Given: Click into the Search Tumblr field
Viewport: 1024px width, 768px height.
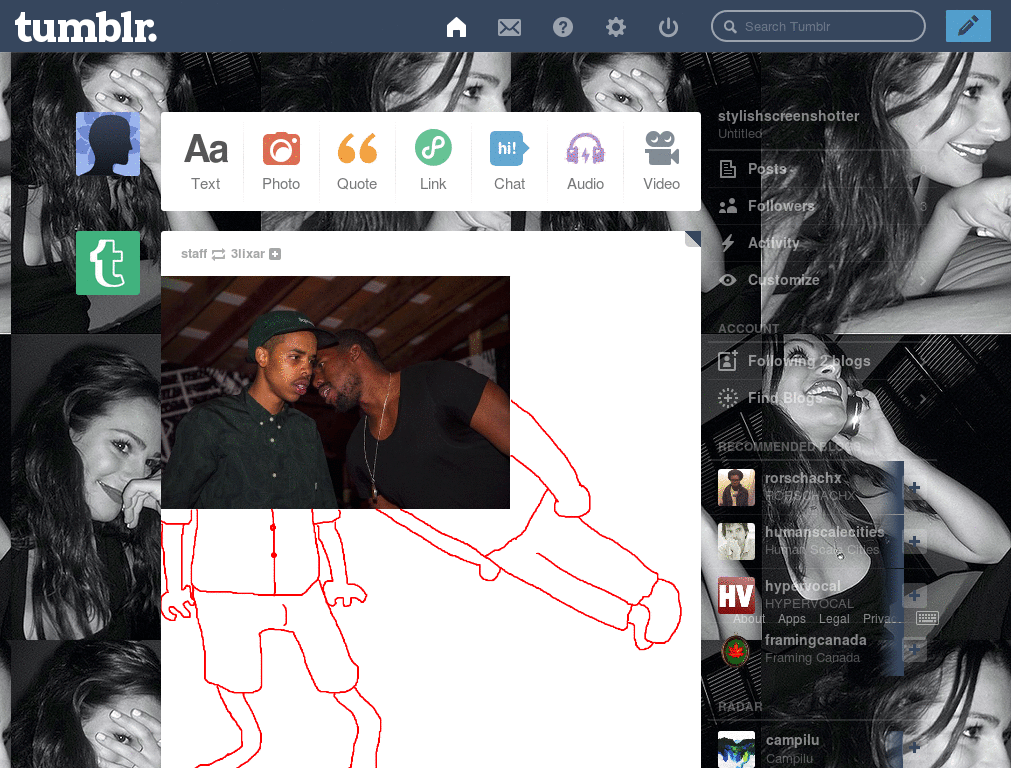Looking at the screenshot, I should tap(818, 26).
